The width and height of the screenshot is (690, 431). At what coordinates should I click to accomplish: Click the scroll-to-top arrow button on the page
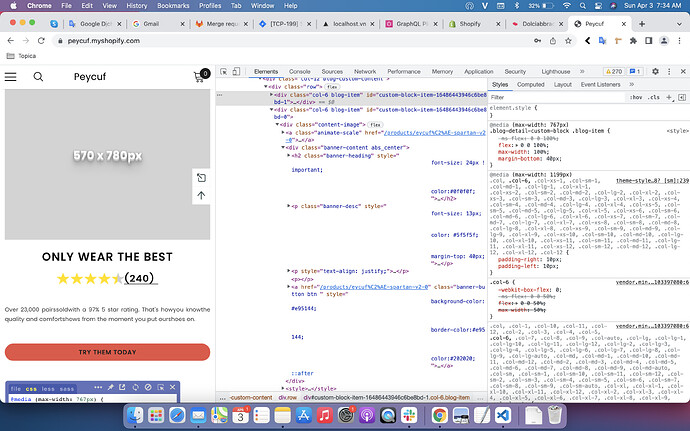[201, 195]
